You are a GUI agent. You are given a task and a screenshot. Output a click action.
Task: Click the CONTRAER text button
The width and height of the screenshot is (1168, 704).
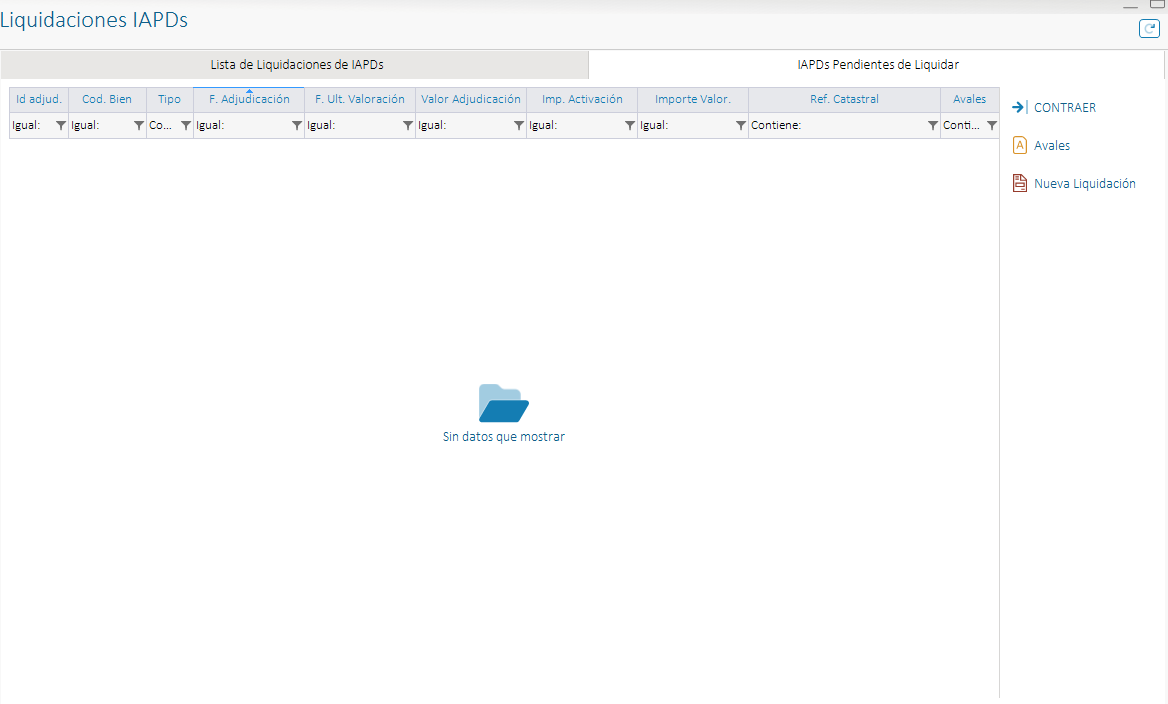(x=1064, y=108)
